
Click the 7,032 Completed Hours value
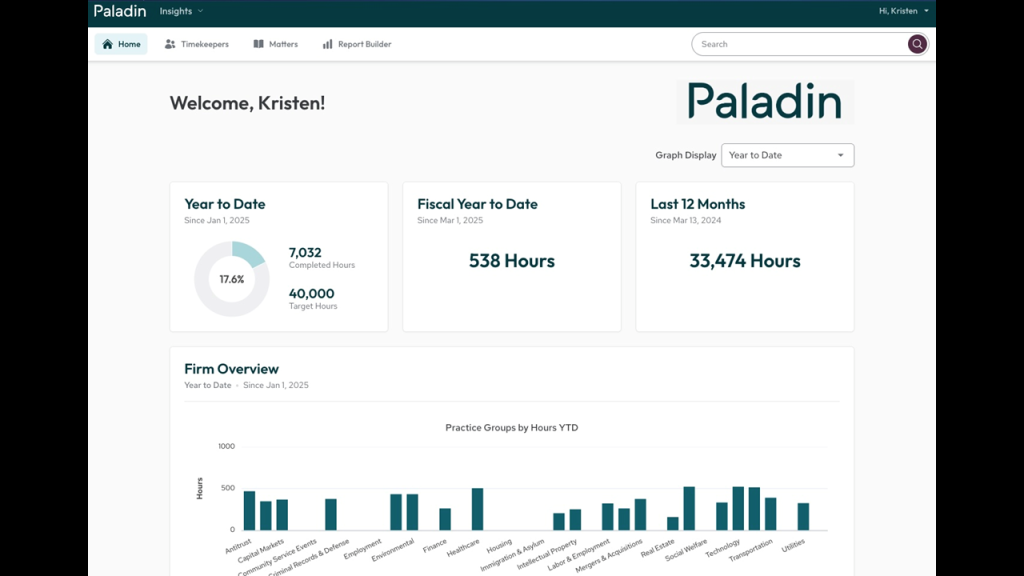click(305, 253)
